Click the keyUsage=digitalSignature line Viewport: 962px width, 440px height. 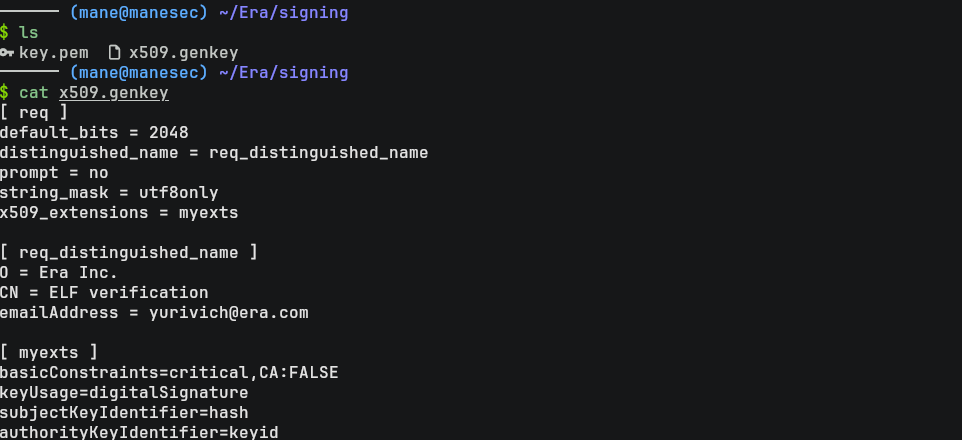[124, 392]
